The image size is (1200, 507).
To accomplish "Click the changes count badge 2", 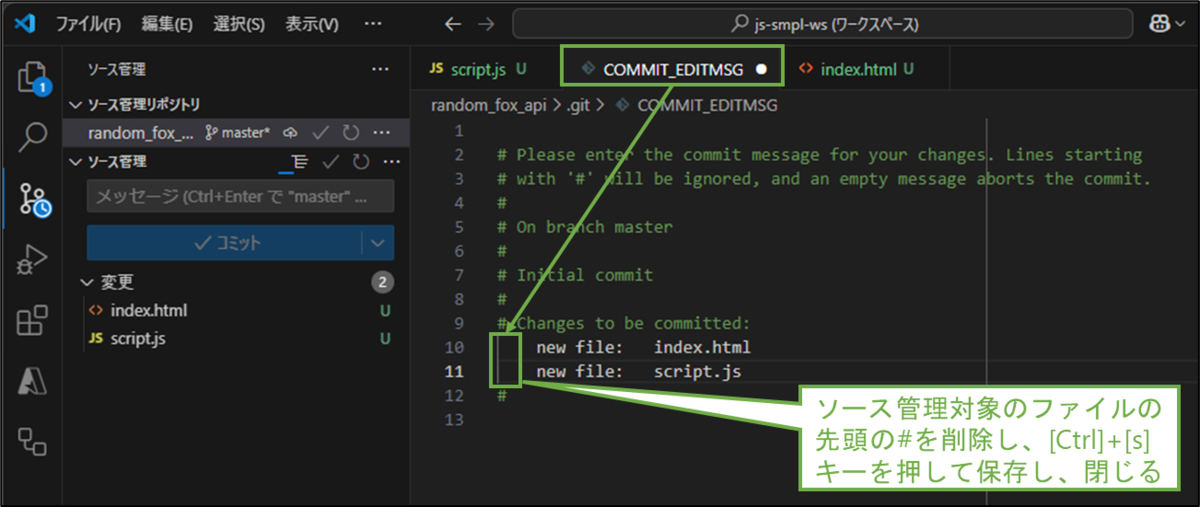I will (383, 282).
